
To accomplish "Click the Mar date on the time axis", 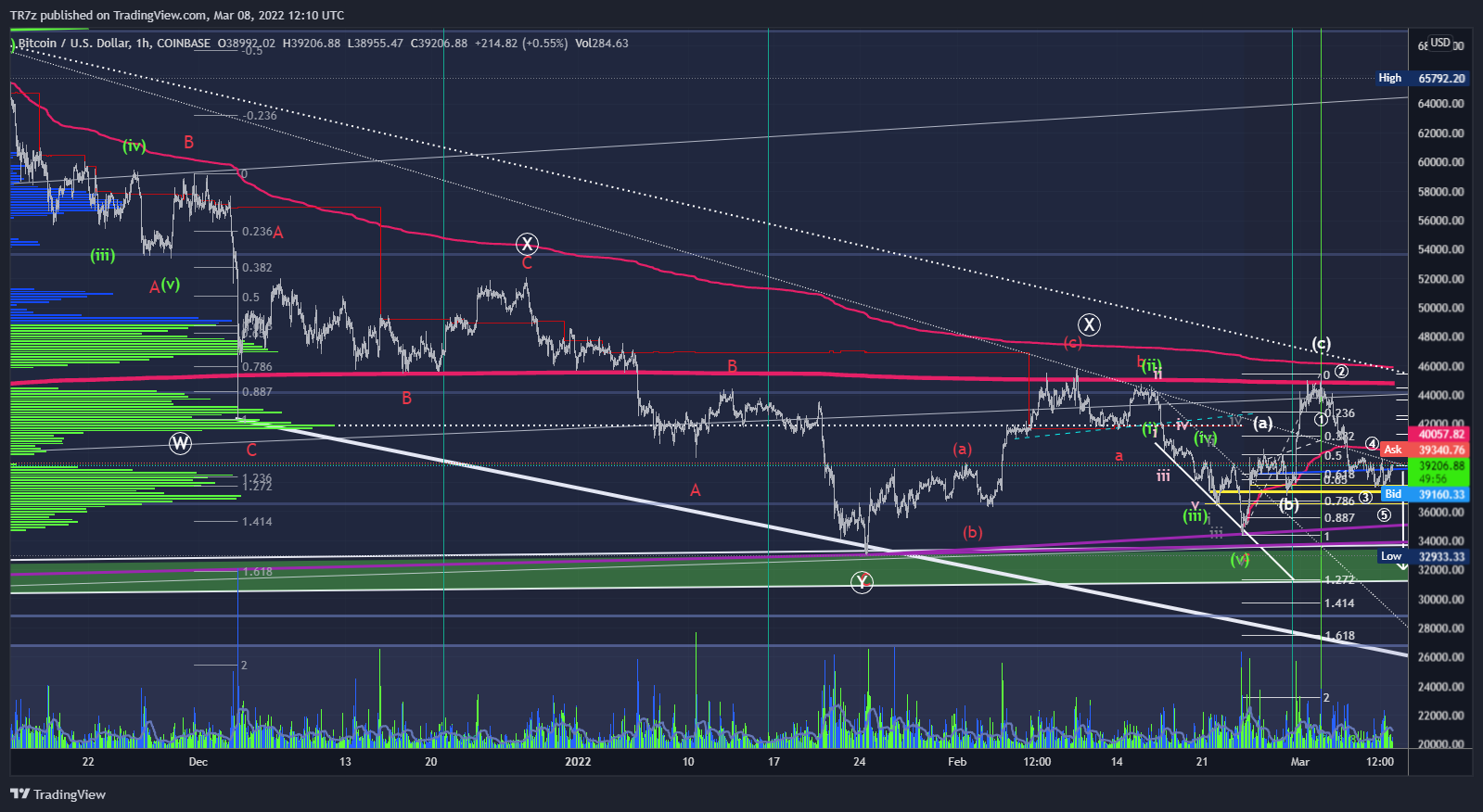I will [1300, 762].
